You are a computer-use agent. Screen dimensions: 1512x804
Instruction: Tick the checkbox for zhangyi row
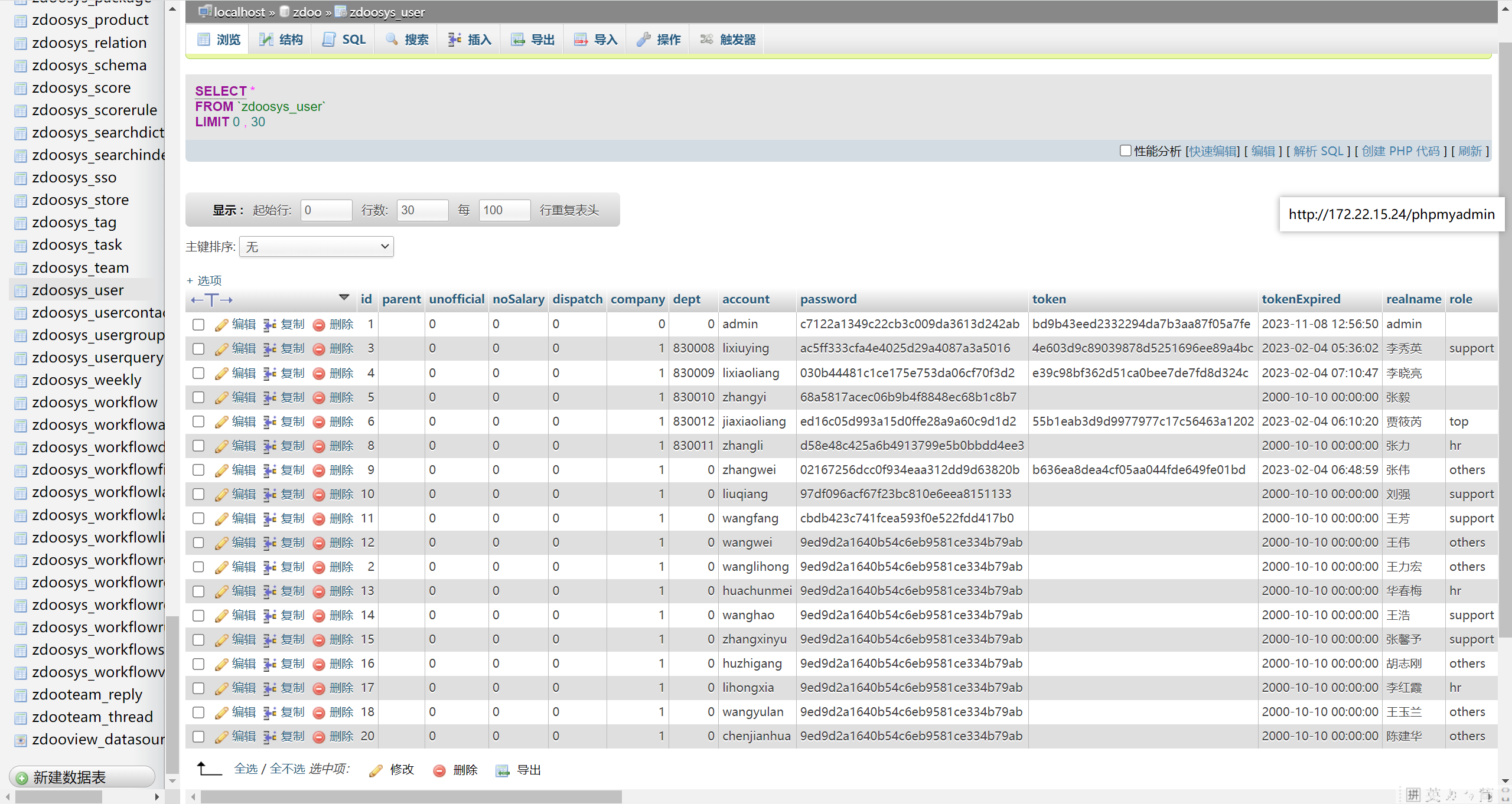point(198,398)
